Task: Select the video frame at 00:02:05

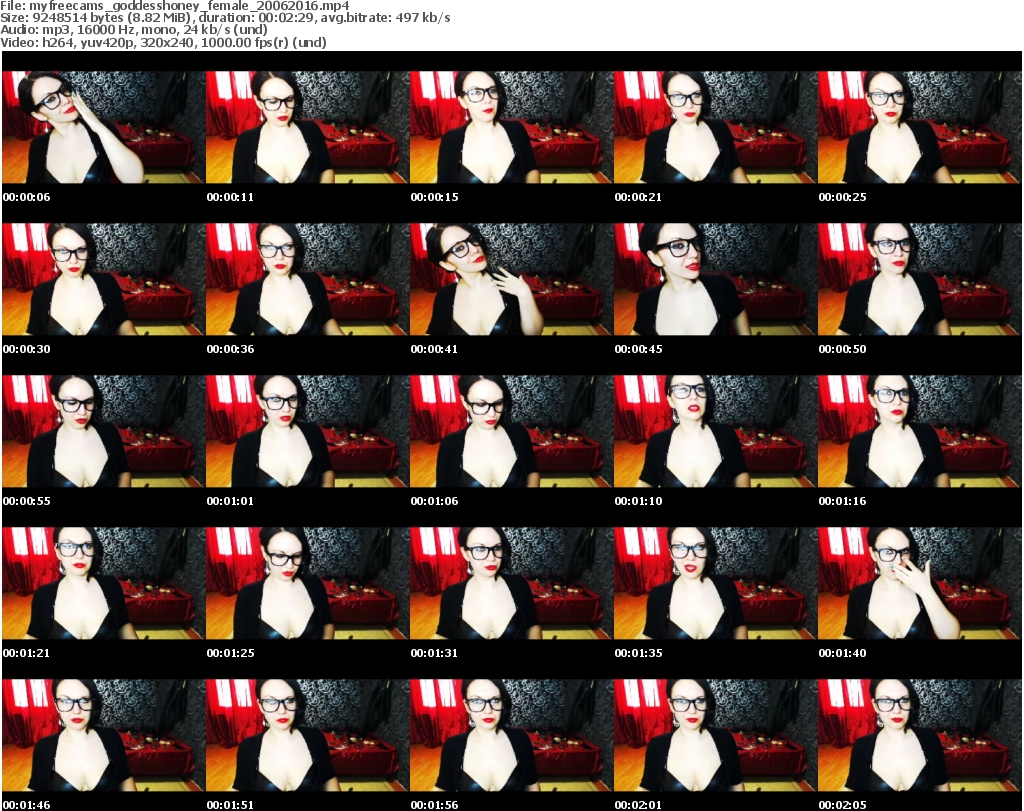Action: (919, 735)
